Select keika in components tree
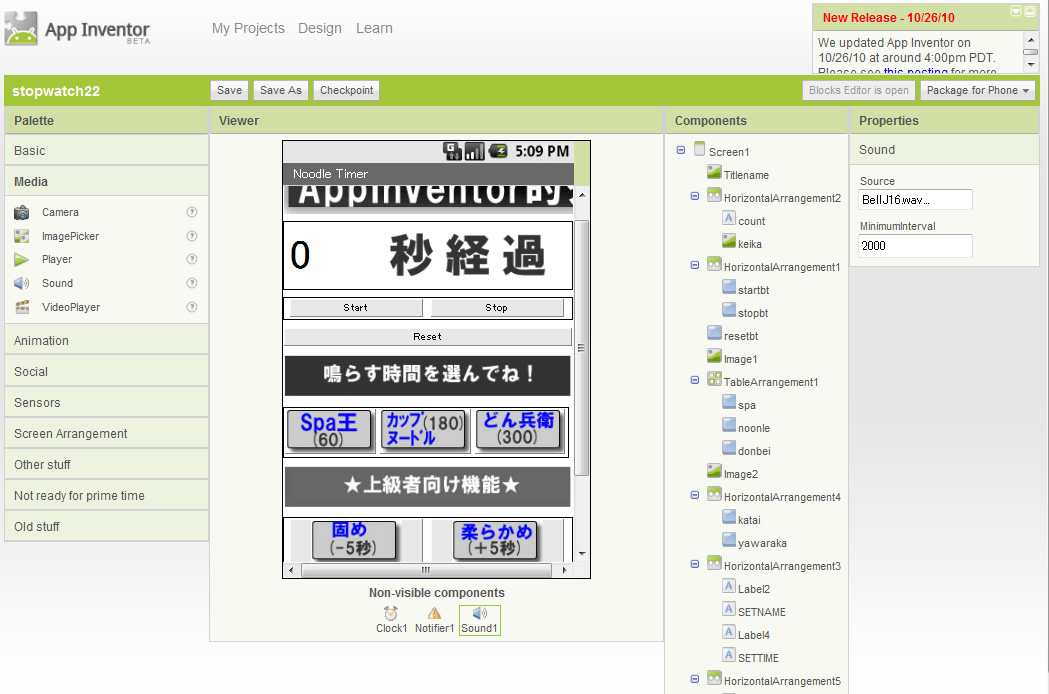This screenshot has width=1049, height=694. click(750, 244)
